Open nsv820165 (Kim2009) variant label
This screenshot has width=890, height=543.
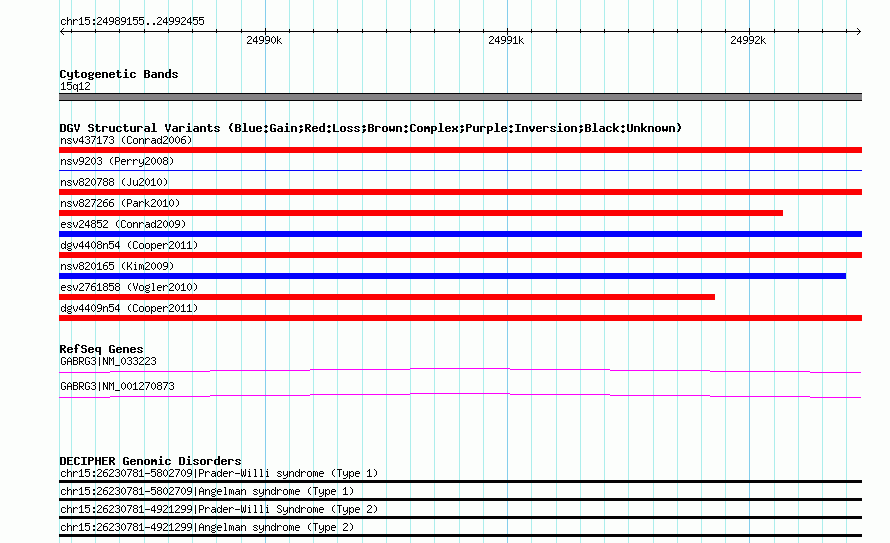click(117, 266)
